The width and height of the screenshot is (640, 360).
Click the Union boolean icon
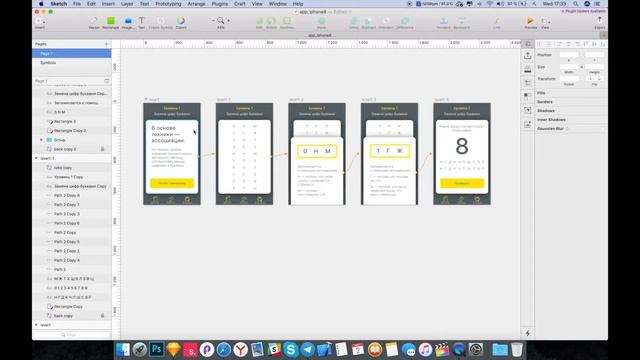pos(354,22)
